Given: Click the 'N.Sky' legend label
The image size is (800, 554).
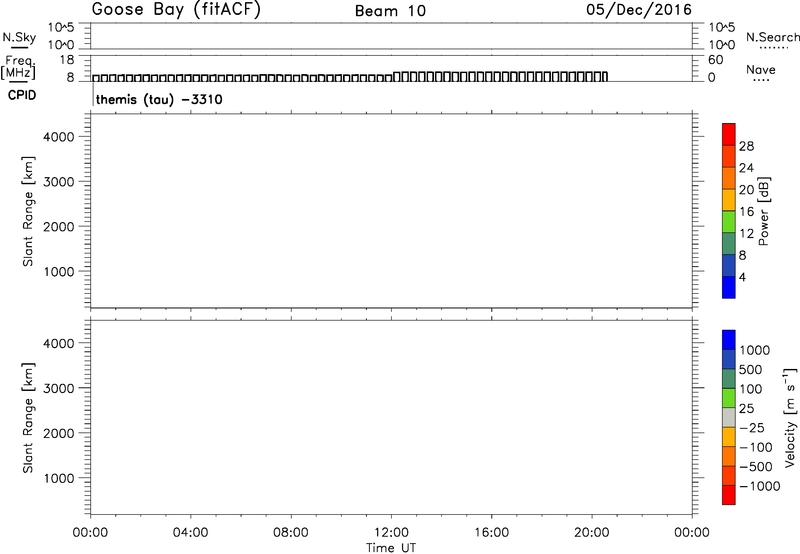Looking at the screenshot, I should 19,37.
